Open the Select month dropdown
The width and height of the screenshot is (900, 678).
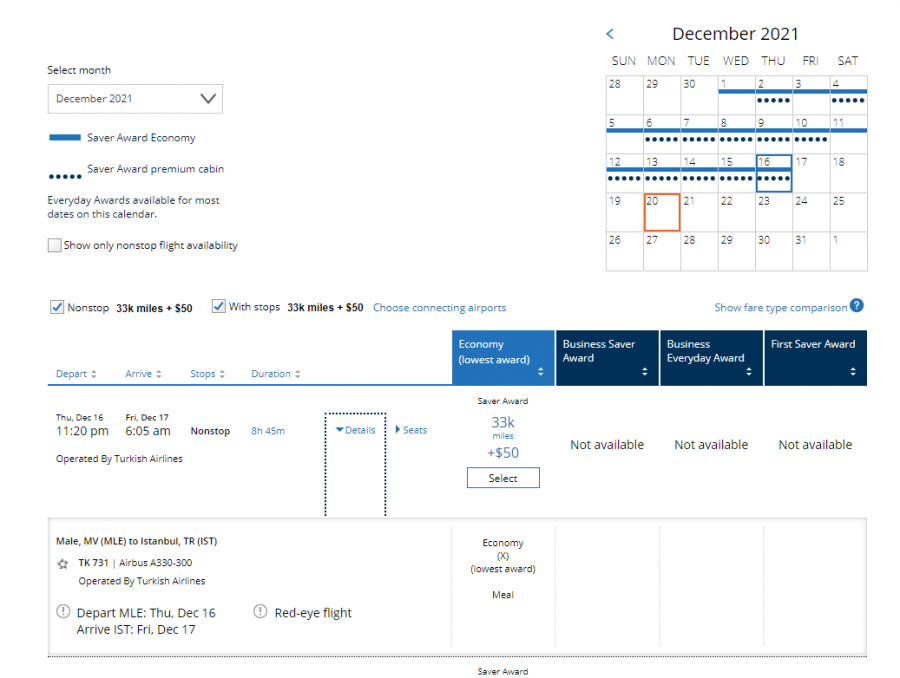[x=135, y=99]
